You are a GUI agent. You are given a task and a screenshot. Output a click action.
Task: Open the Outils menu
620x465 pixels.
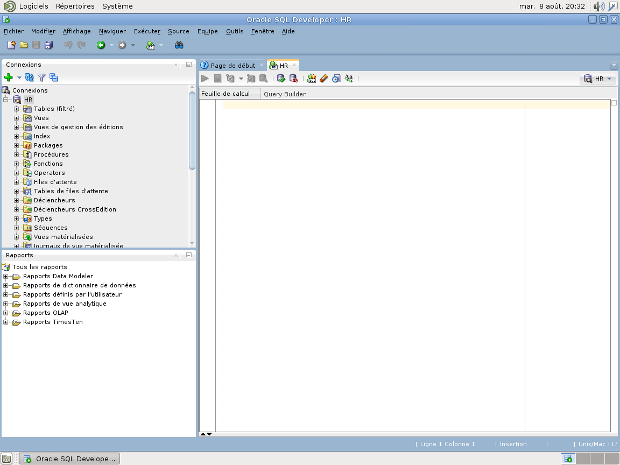tap(234, 31)
